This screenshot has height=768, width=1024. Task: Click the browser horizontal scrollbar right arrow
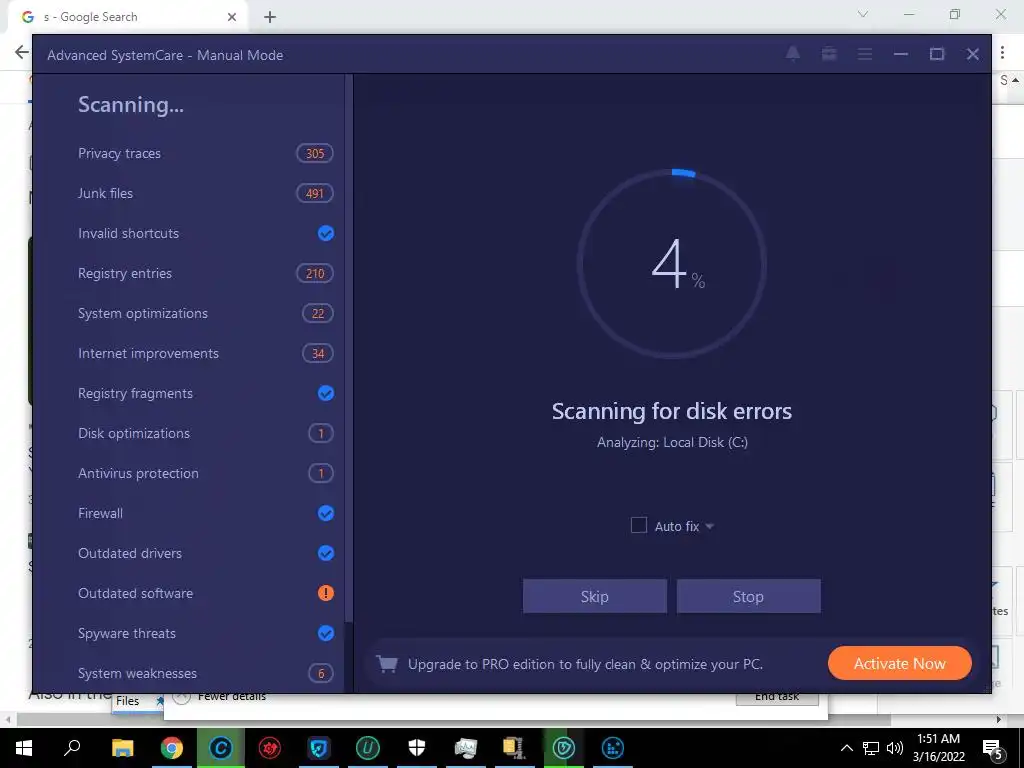point(999,720)
